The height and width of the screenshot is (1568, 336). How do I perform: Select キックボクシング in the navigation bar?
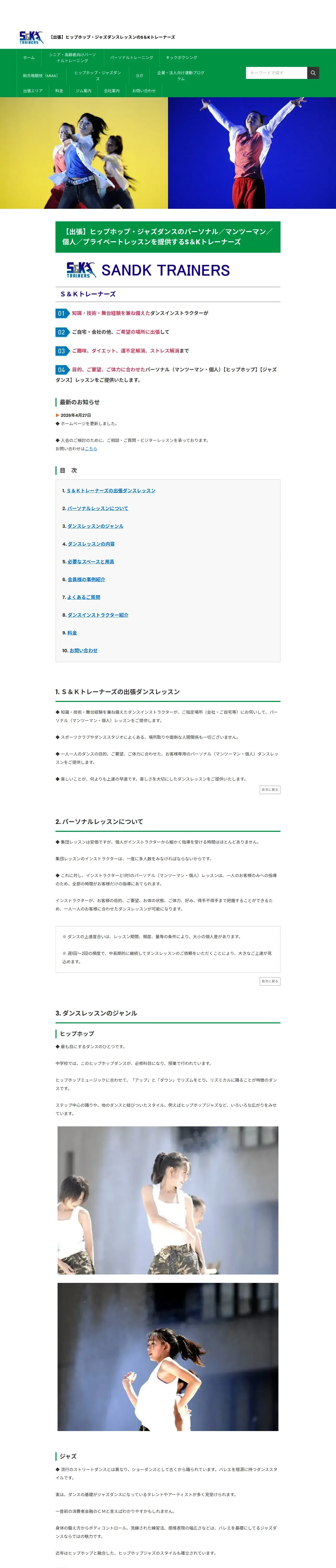point(182,58)
